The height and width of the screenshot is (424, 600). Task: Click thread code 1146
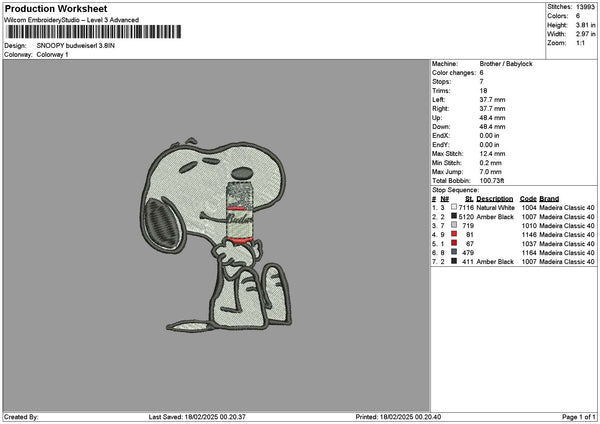pos(529,235)
